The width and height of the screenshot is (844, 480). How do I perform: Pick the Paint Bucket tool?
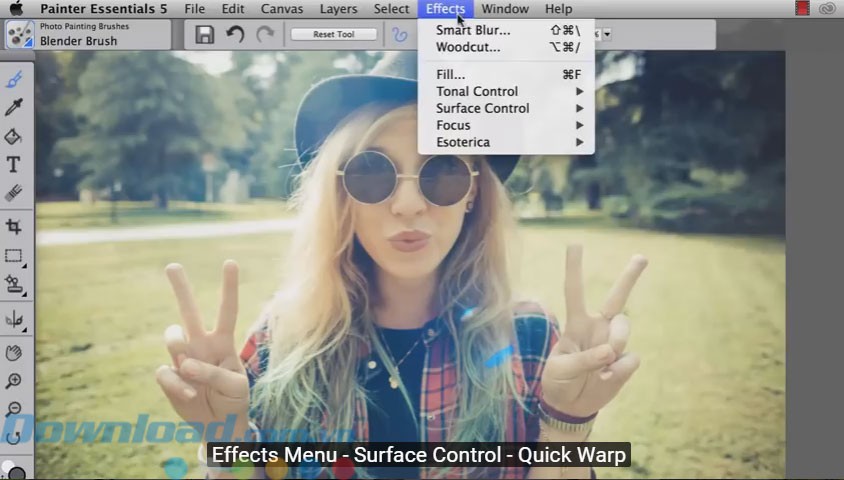pos(14,136)
